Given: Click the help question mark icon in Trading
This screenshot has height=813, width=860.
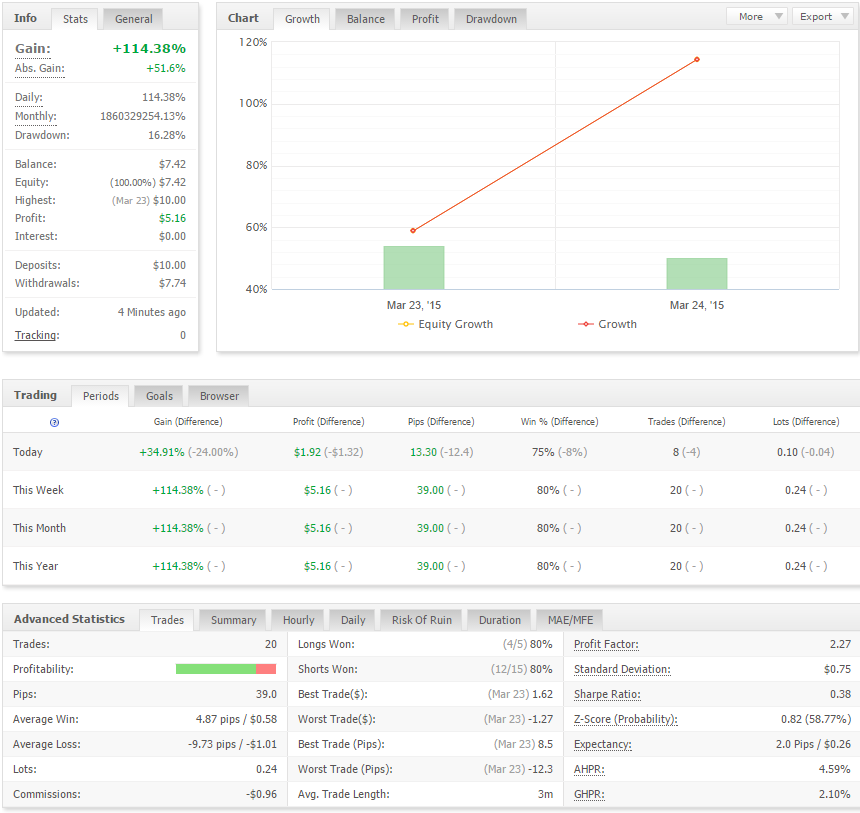Looking at the screenshot, I should tap(54, 422).
